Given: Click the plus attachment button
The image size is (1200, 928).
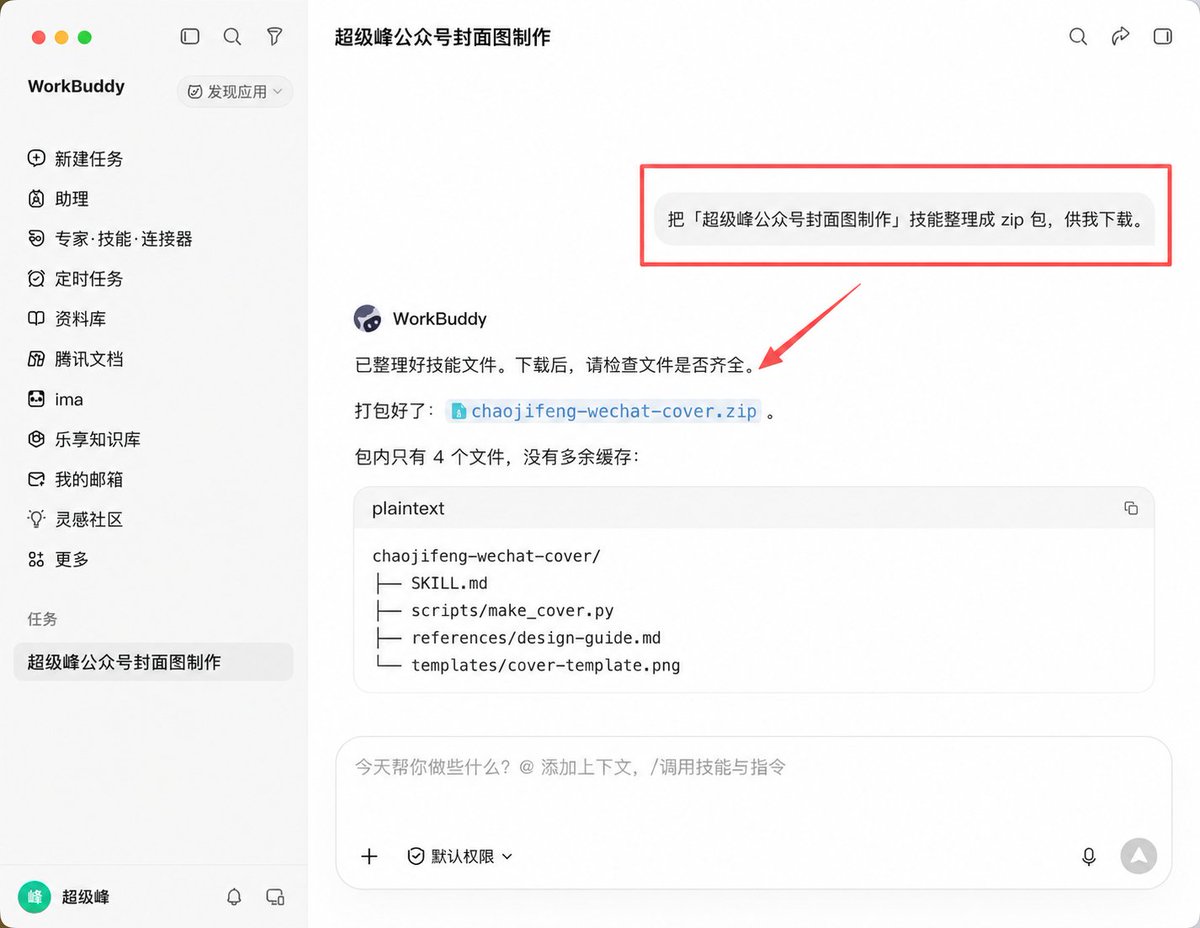Looking at the screenshot, I should pos(369,856).
